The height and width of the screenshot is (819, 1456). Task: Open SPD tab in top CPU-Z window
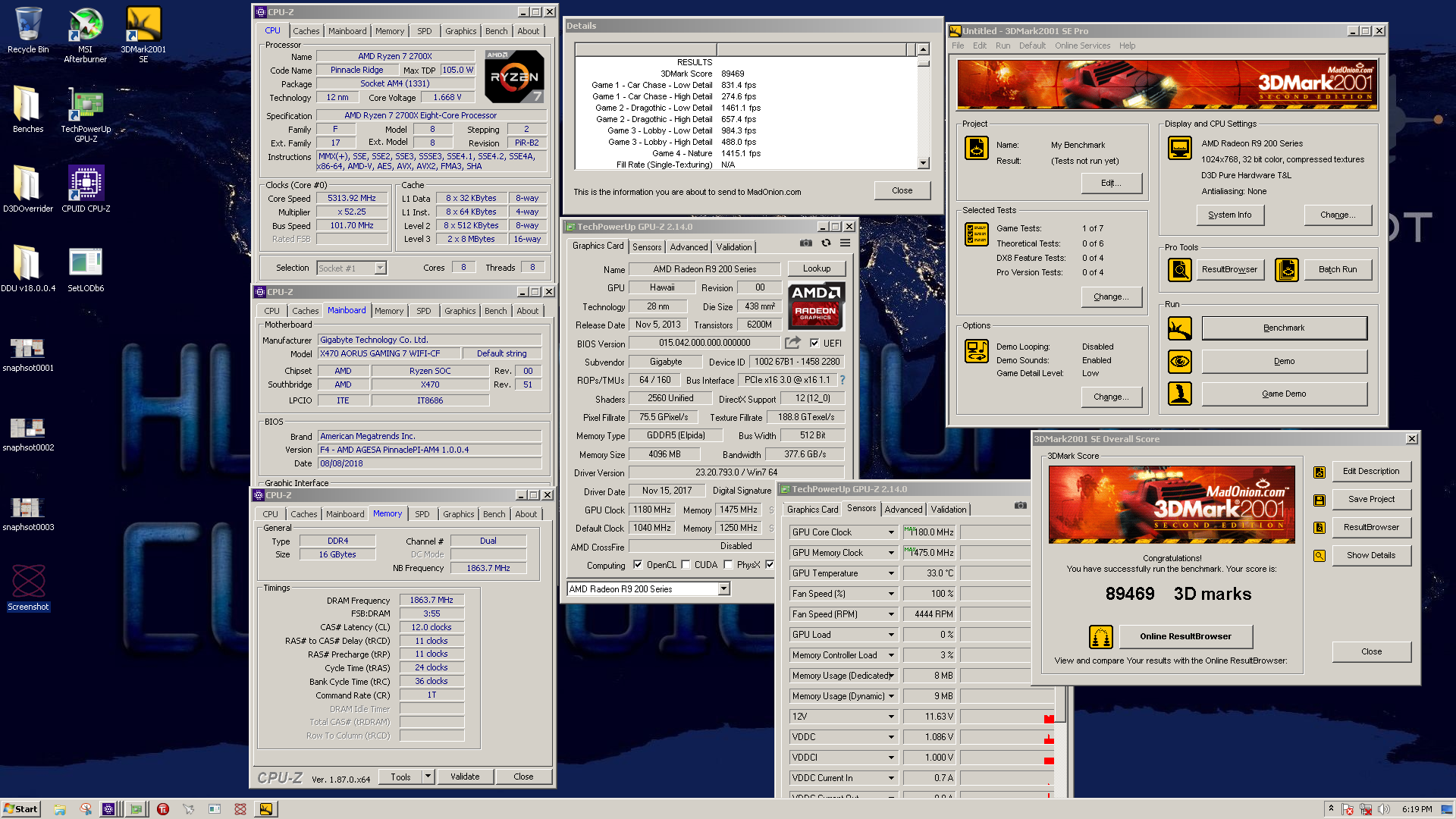click(424, 31)
